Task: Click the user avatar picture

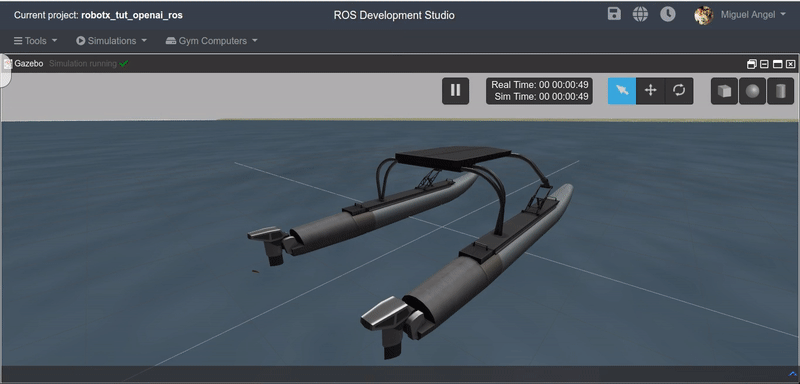Action: (x=704, y=15)
